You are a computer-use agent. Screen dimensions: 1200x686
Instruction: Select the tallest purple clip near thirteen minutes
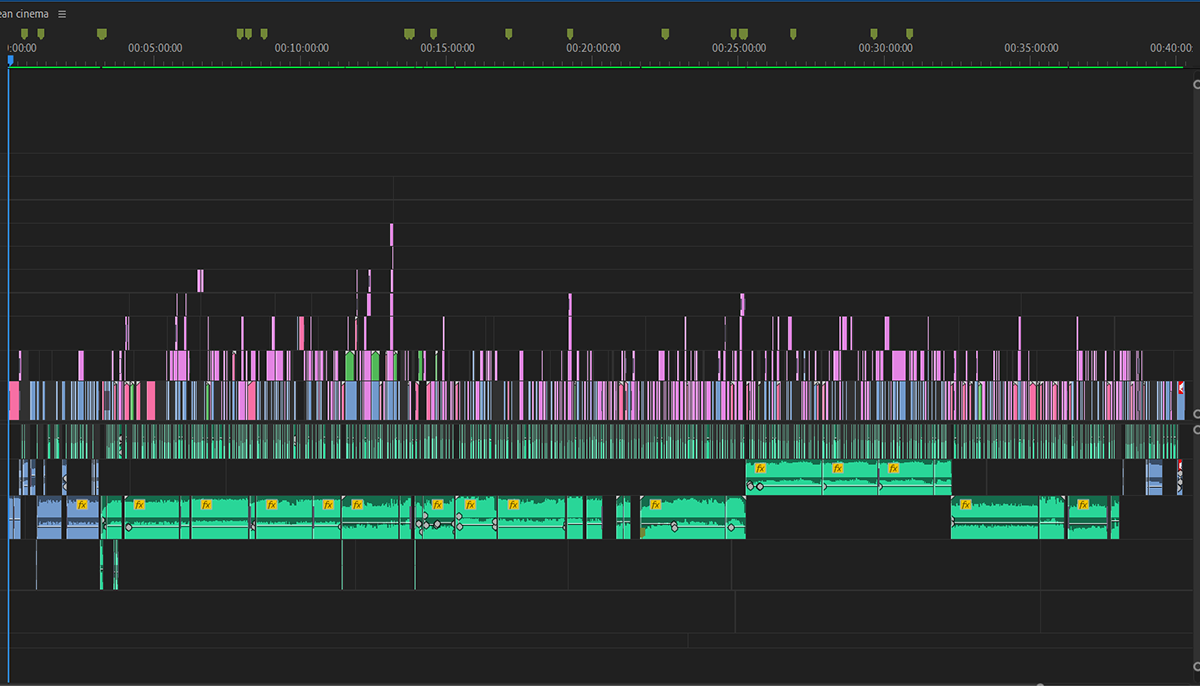tap(391, 234)
